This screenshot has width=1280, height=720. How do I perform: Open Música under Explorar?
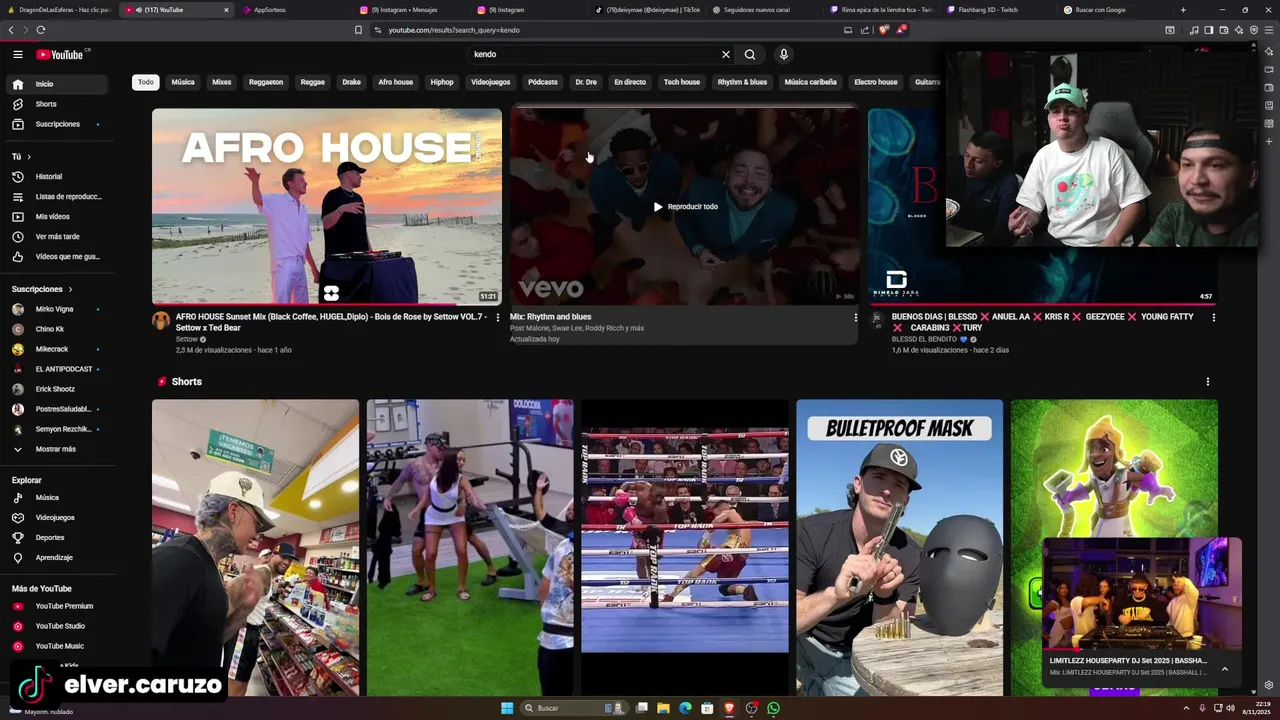coord(57,497)
